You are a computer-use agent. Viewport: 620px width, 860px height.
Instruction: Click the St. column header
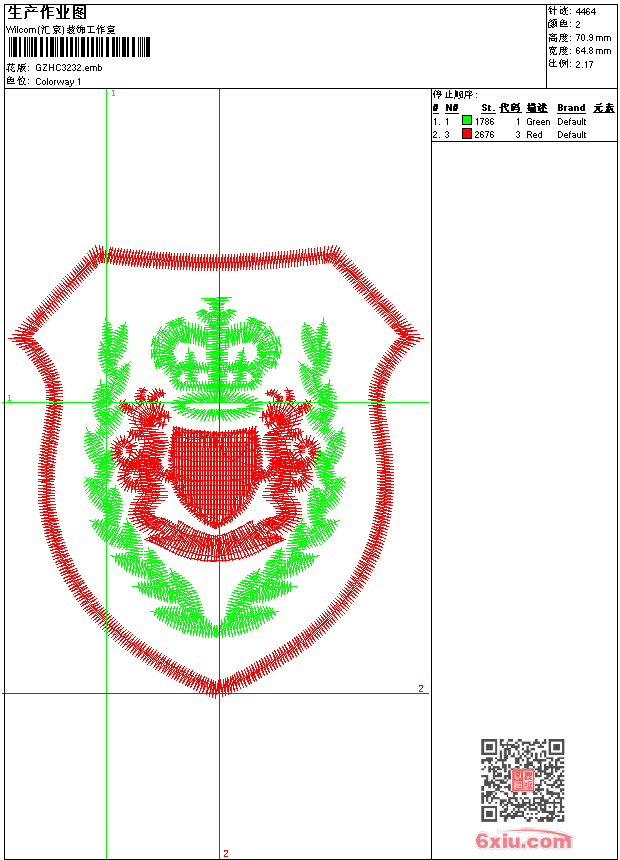488,108
